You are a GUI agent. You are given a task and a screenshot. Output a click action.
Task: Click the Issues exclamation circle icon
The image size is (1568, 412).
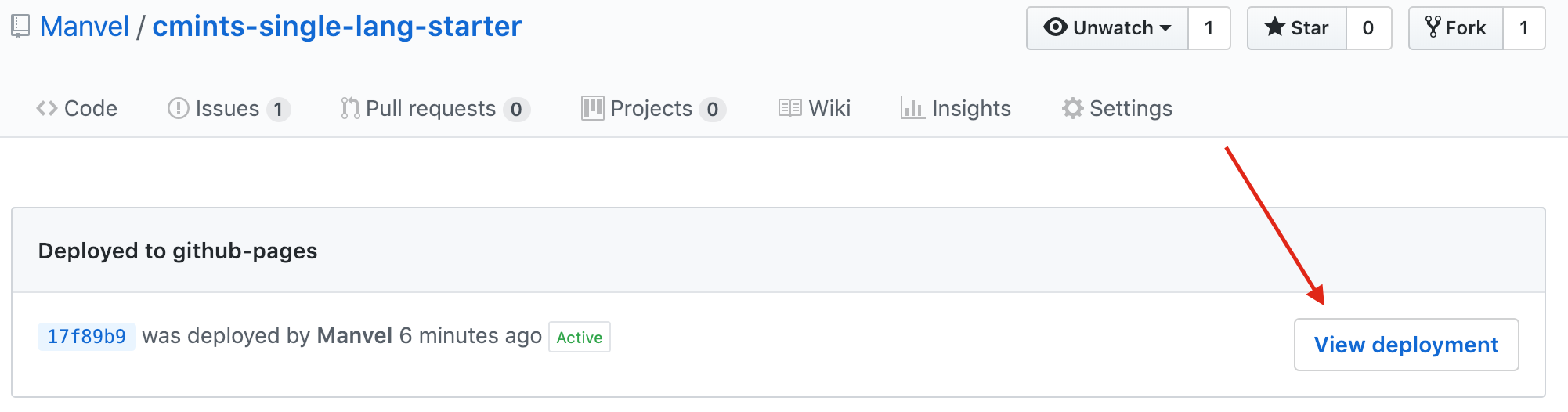point(179,108)
